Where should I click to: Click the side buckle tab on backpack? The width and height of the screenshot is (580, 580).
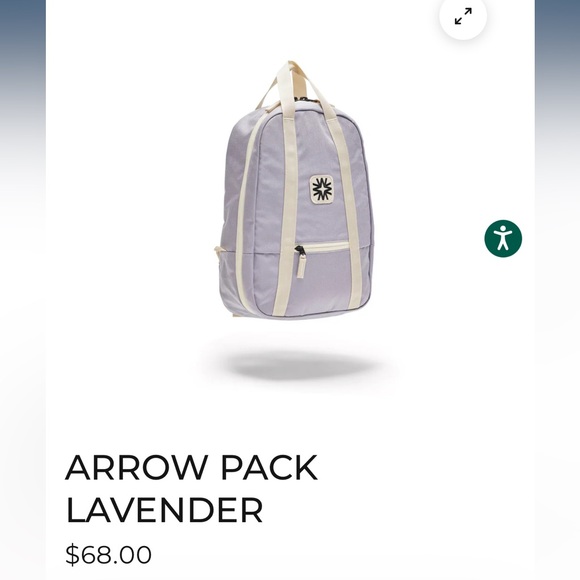(218, 249)
